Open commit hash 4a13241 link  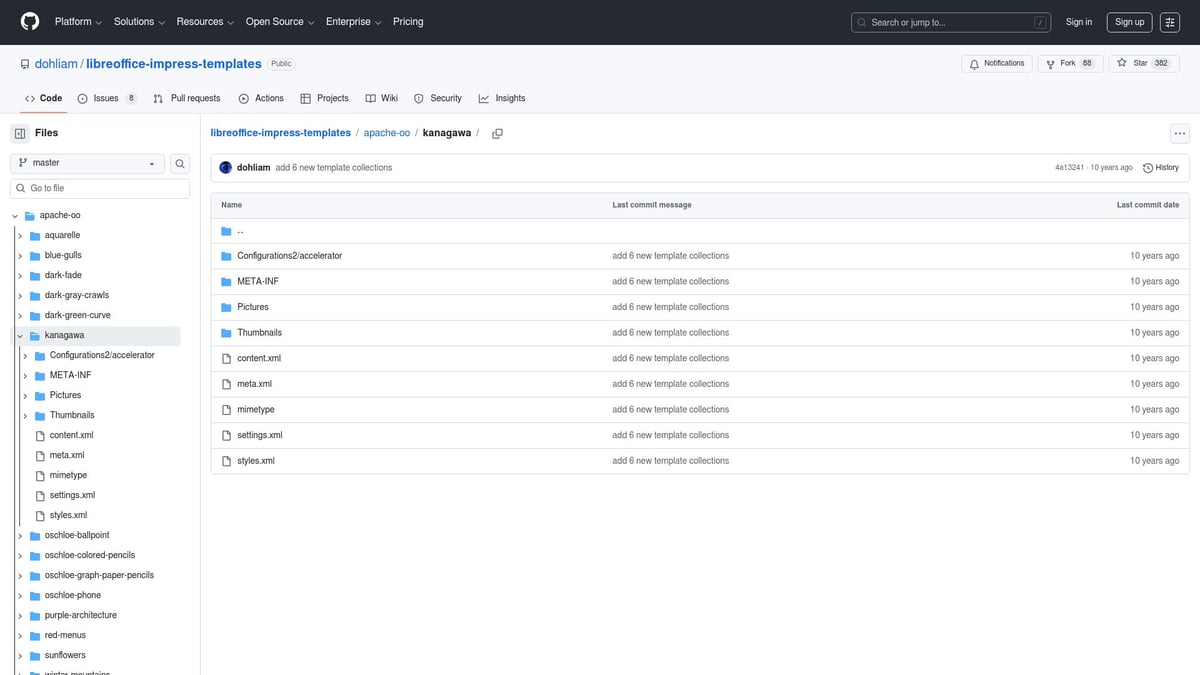point(1071,168)
